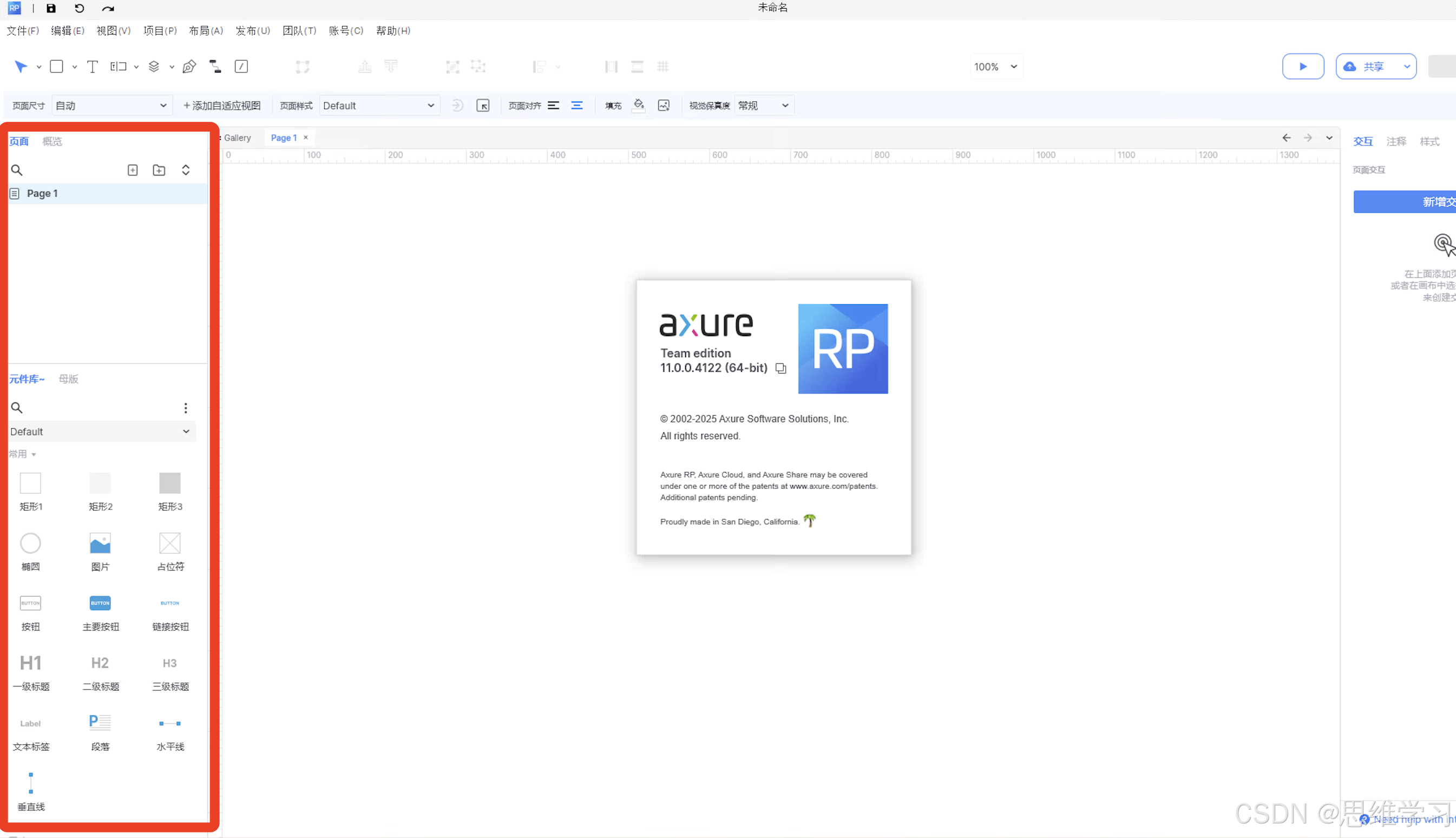Viewport: 1456px width, 838px height.
Task: Toggle left page alignment
Action: click(x=553, y=106)
